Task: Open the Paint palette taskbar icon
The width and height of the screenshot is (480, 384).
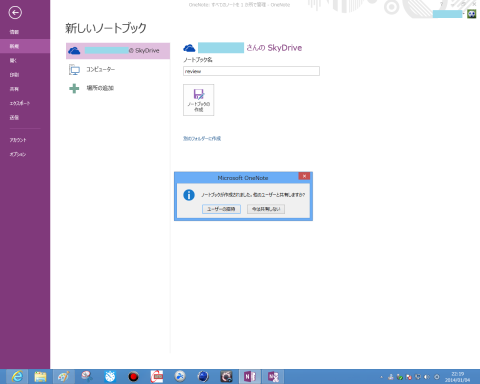Action: tap(64, 377)
